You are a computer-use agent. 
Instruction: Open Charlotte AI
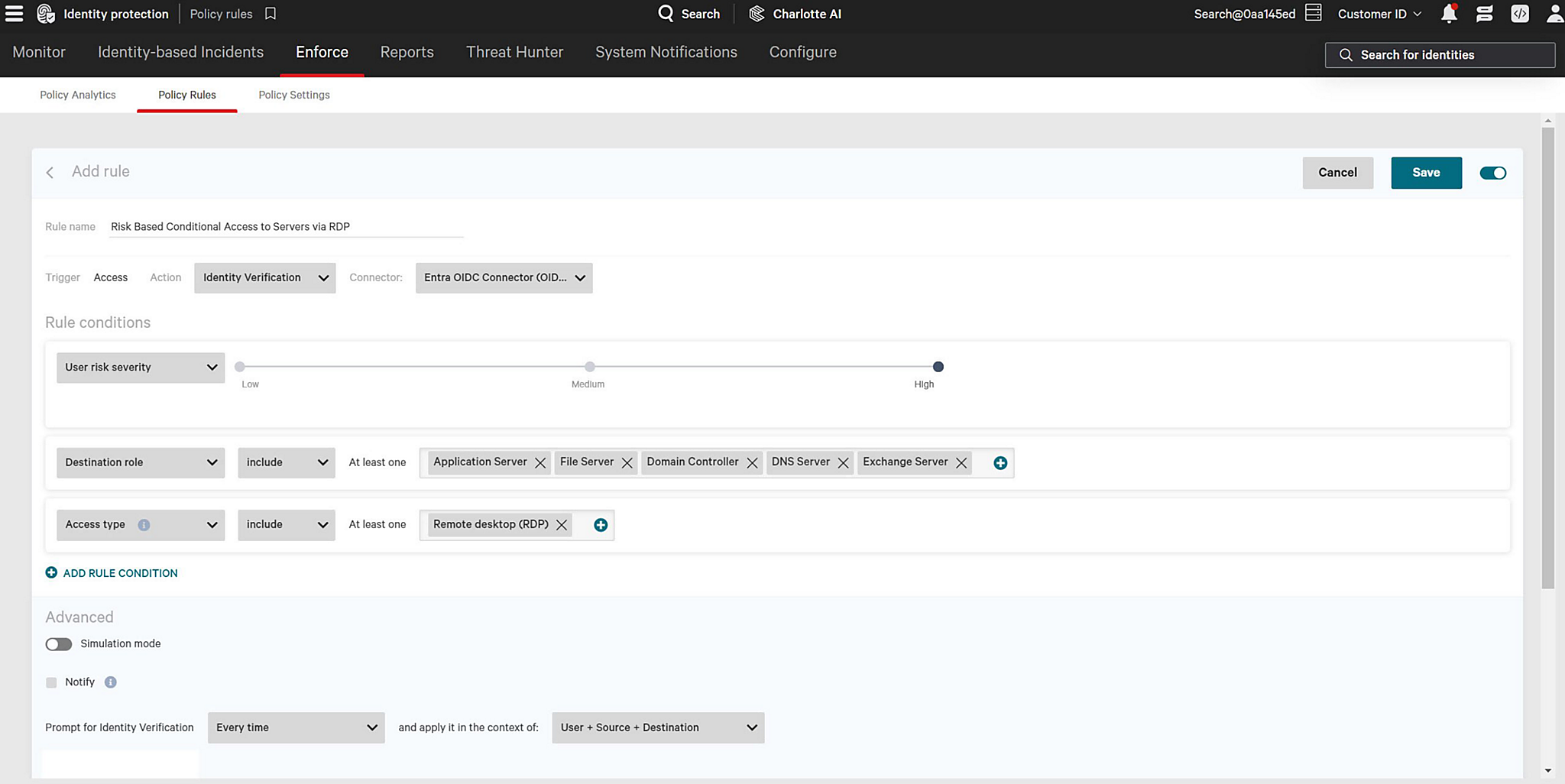coord(795,13)
